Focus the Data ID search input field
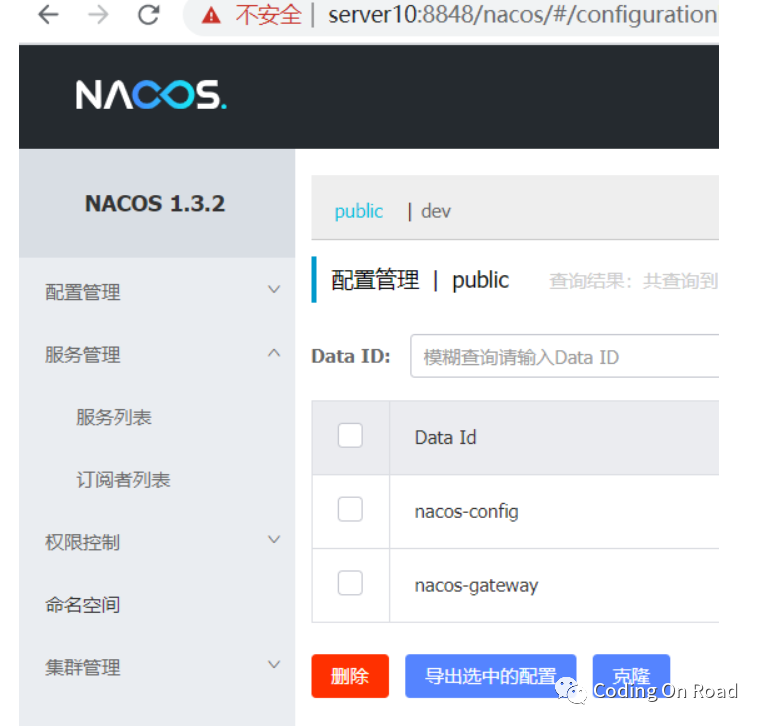This screenshot has height=726, width=763. coord(564,356)
